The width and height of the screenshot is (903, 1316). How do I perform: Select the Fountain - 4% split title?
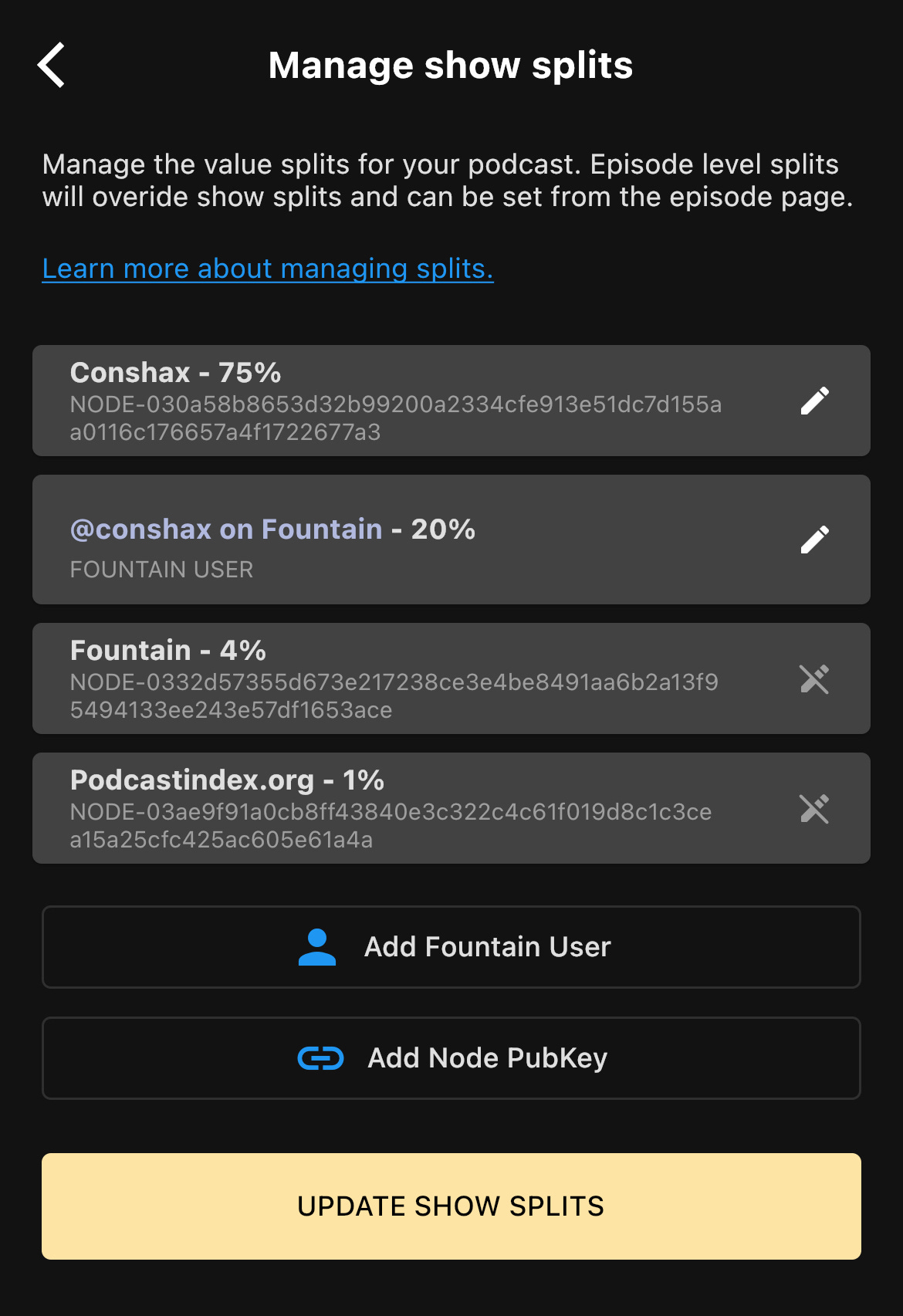click(x=168, y=650)
